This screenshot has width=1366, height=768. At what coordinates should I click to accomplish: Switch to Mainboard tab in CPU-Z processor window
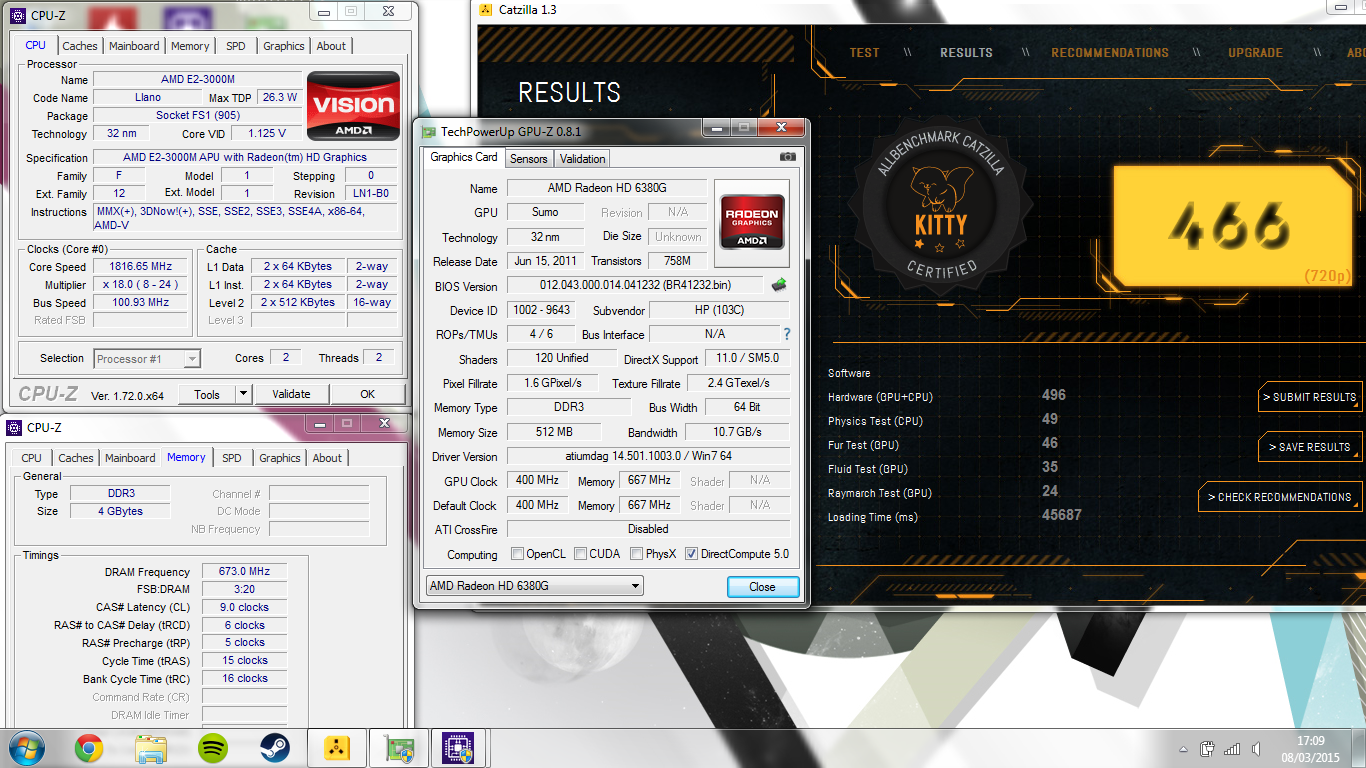pos(134,46)
